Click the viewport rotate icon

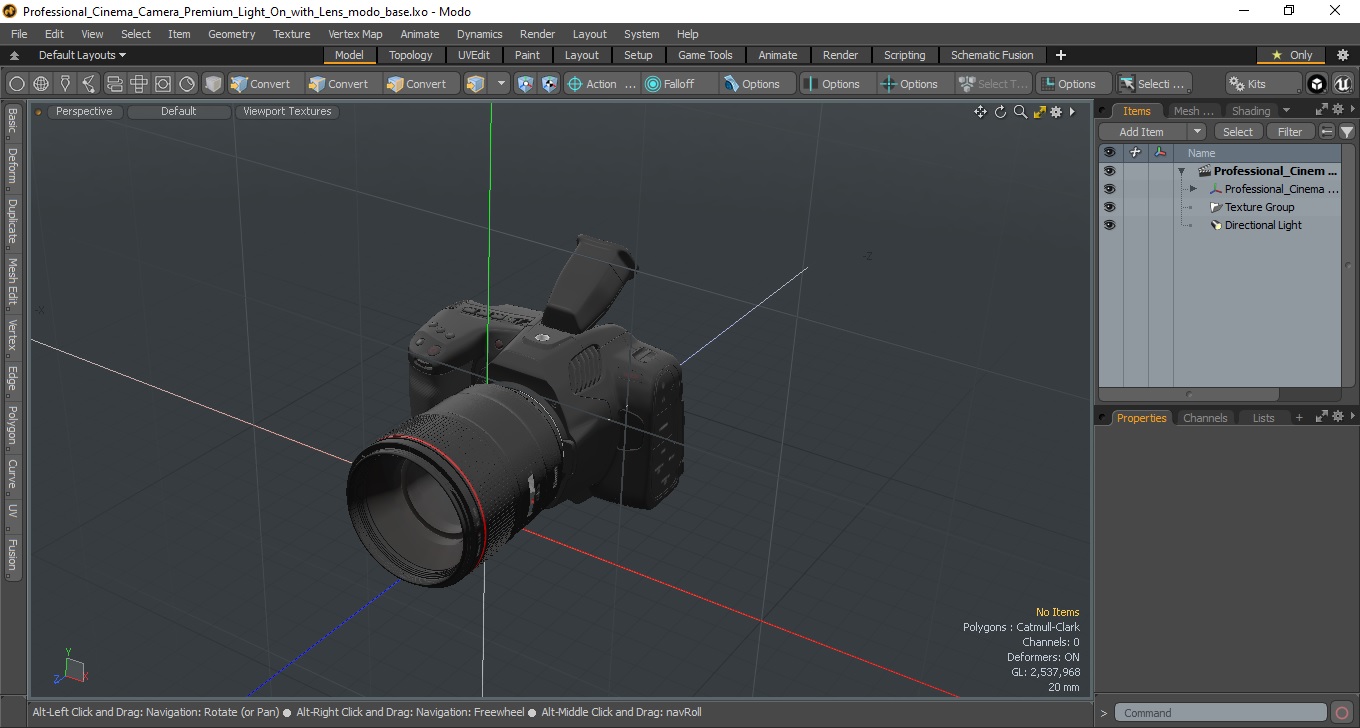[x=1000, y=112]
